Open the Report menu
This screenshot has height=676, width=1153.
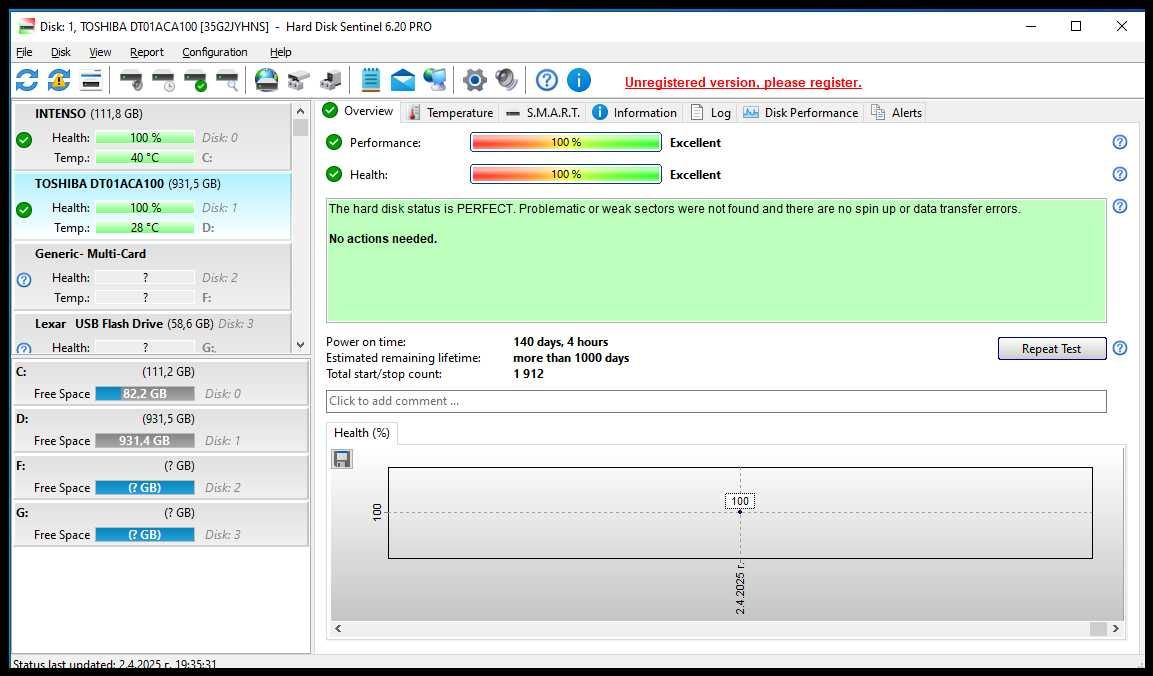[x=147, y=52]
